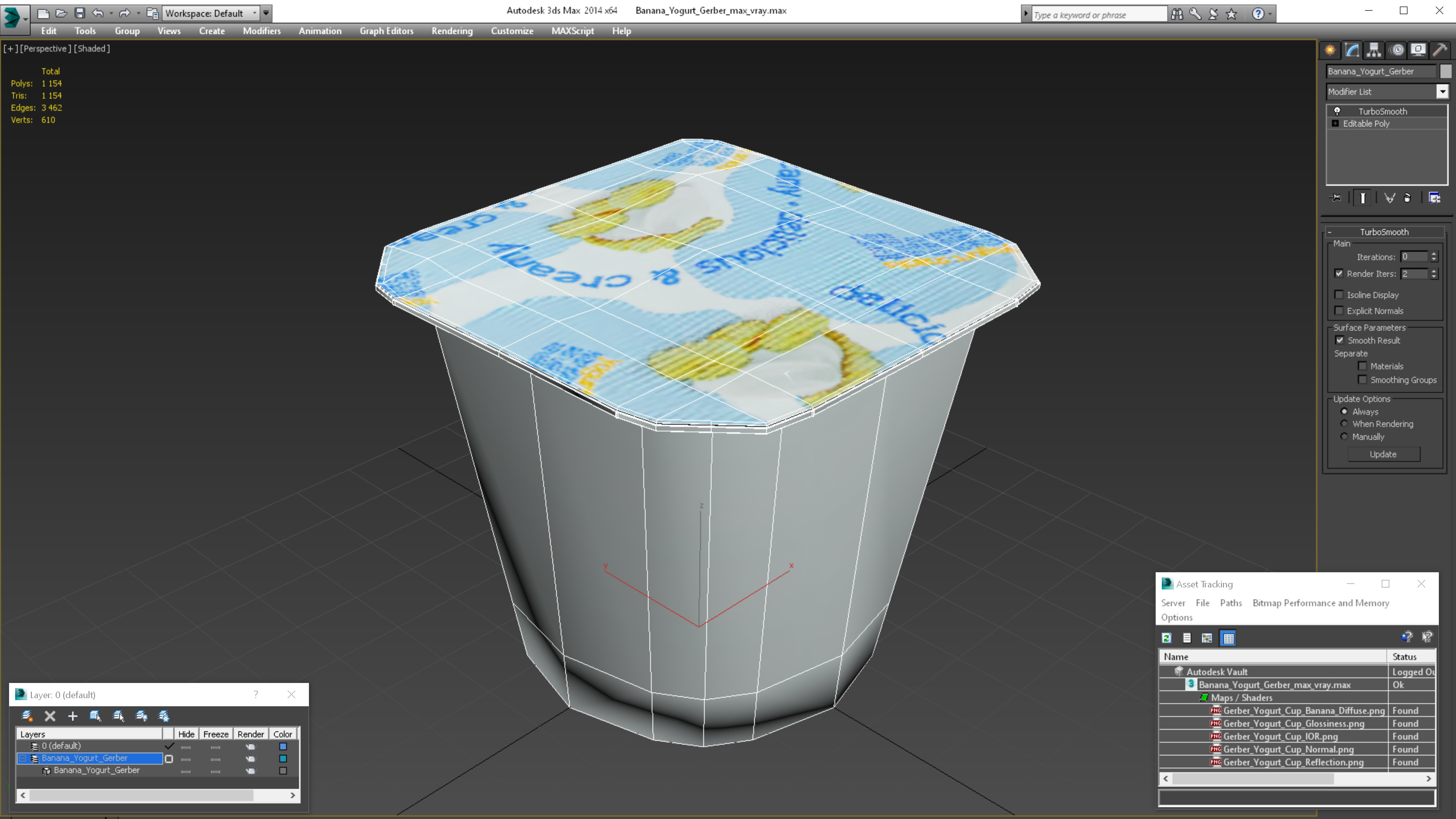Enable Isoline Display checkbox
Image resolution: width=1456 pixels, height=819 pixels.
(x=1339, y=294)
